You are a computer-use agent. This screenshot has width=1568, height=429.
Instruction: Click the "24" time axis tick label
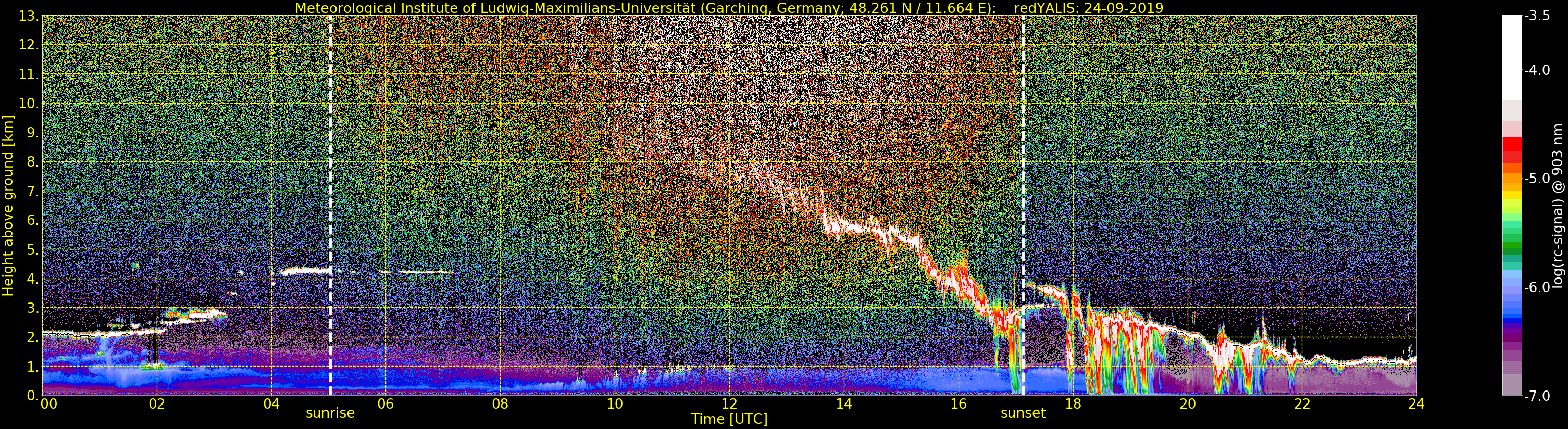(x=1416, y=403)
